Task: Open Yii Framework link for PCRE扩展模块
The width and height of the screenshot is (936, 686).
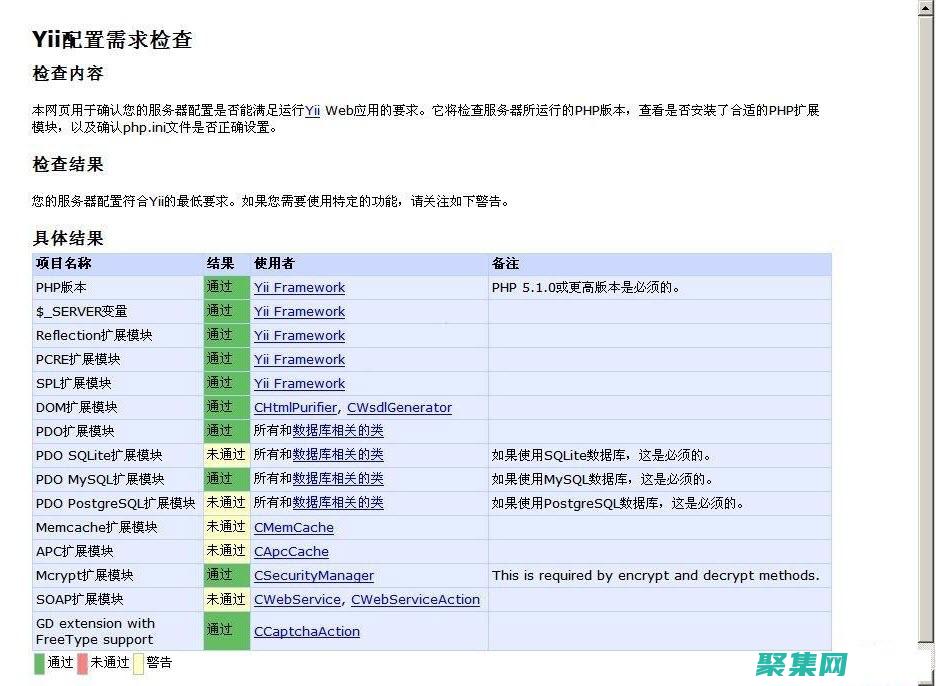Action: click(x=299, y=359)
